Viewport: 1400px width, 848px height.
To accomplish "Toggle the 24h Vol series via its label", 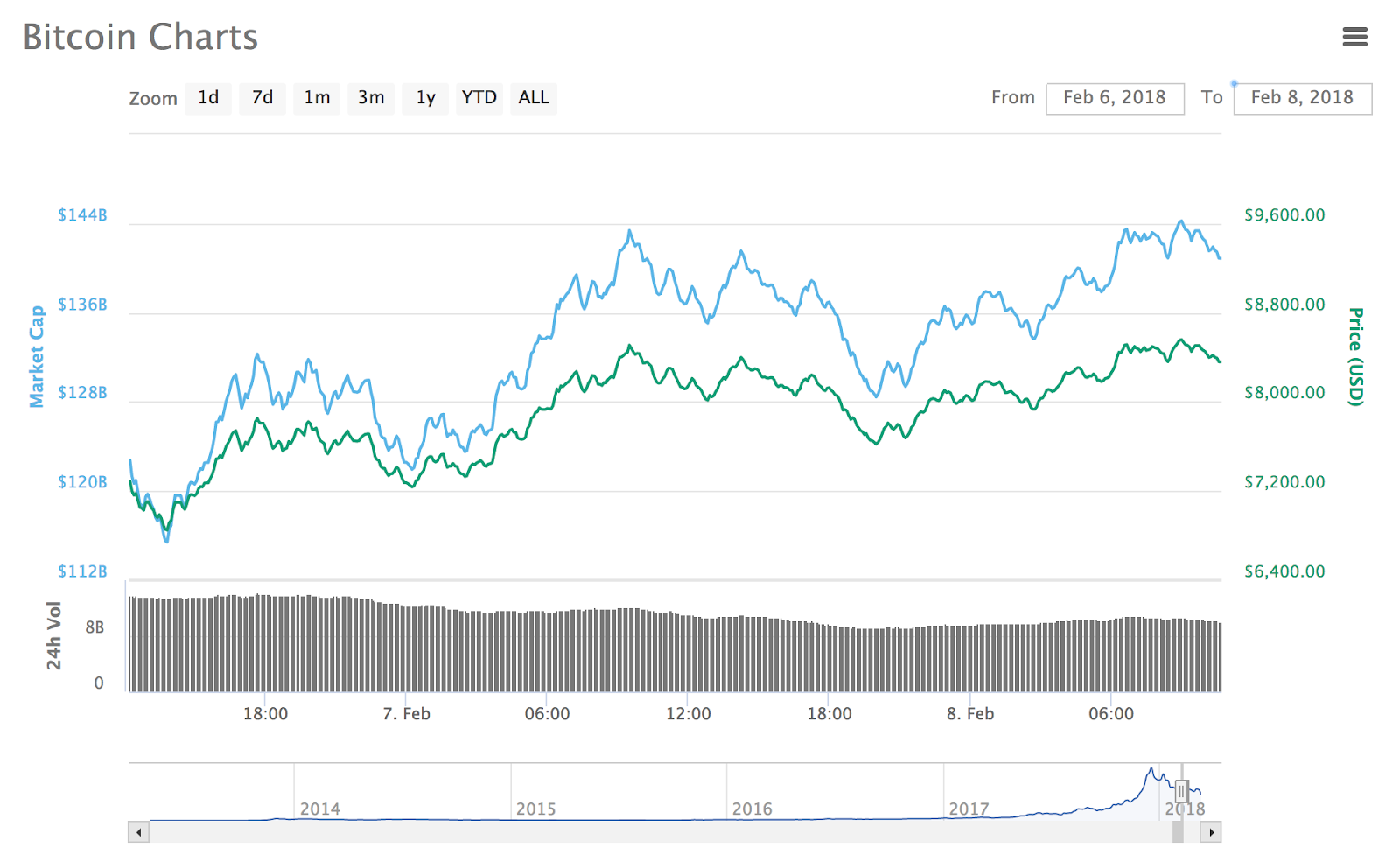I will [x=54, y=632].
